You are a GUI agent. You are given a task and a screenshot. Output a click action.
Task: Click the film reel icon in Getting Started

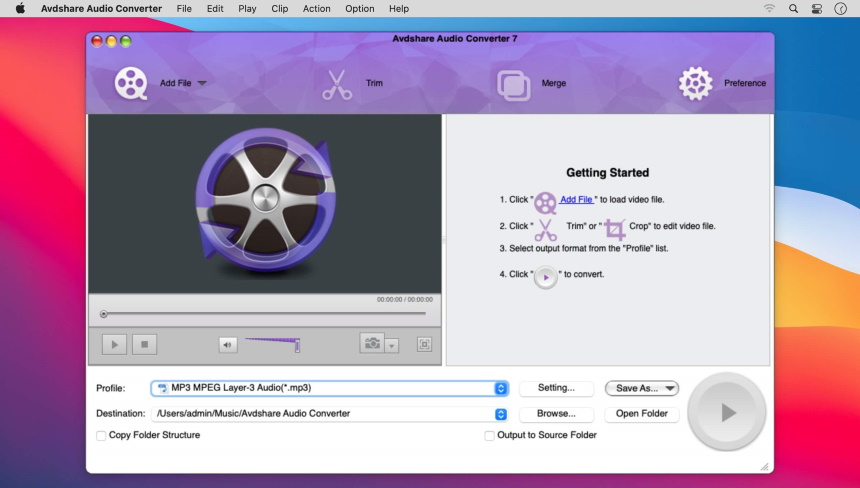(545, 203)
